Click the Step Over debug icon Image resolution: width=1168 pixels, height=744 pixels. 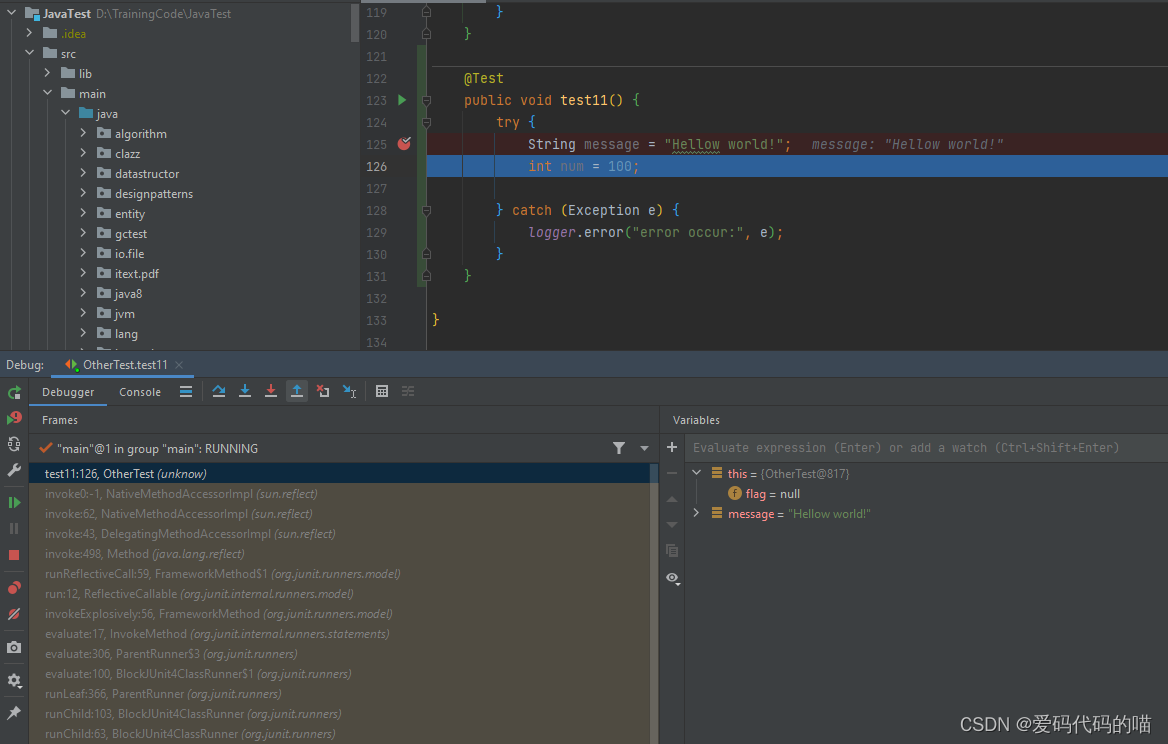coord(219,391)
